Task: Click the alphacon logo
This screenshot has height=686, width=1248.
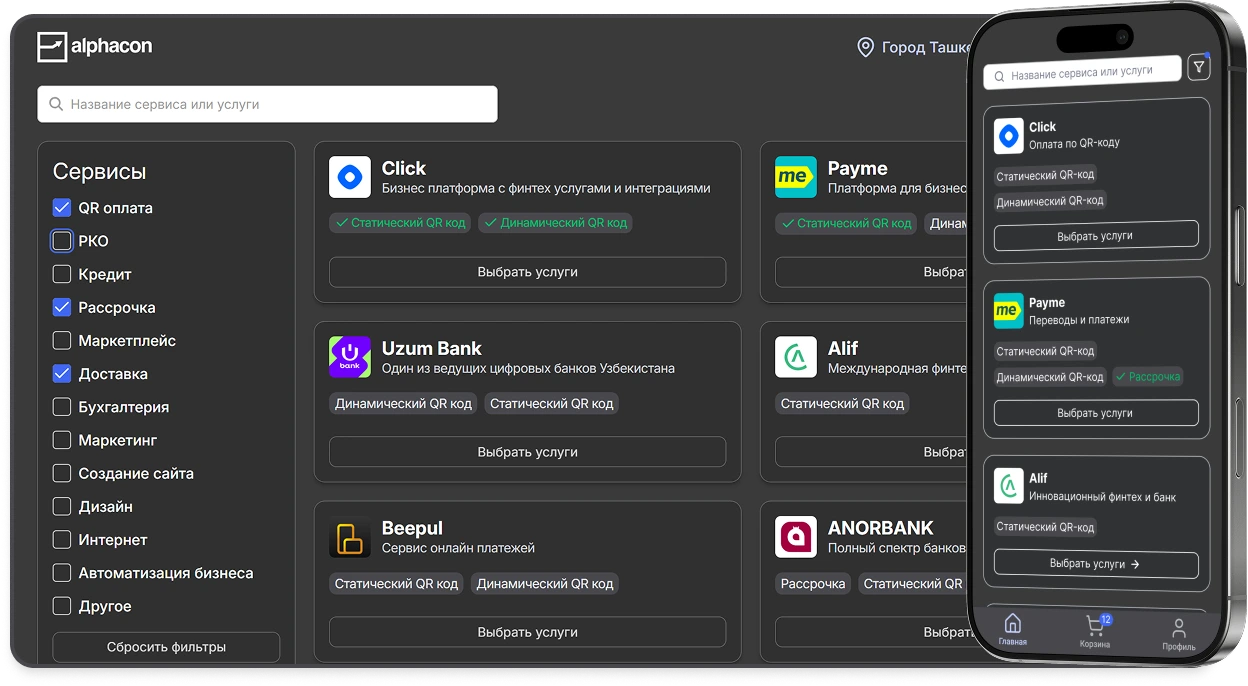Action: click(x=95, y=47)
